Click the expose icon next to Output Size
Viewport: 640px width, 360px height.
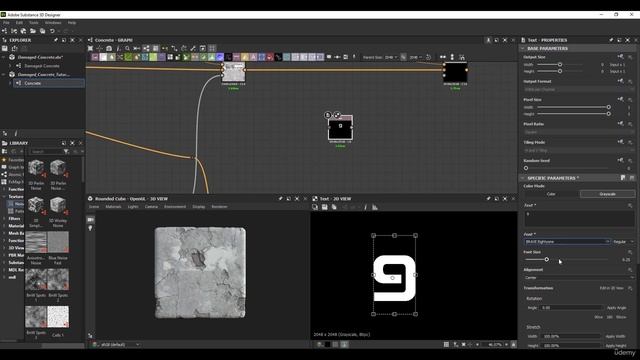(620, 57)
